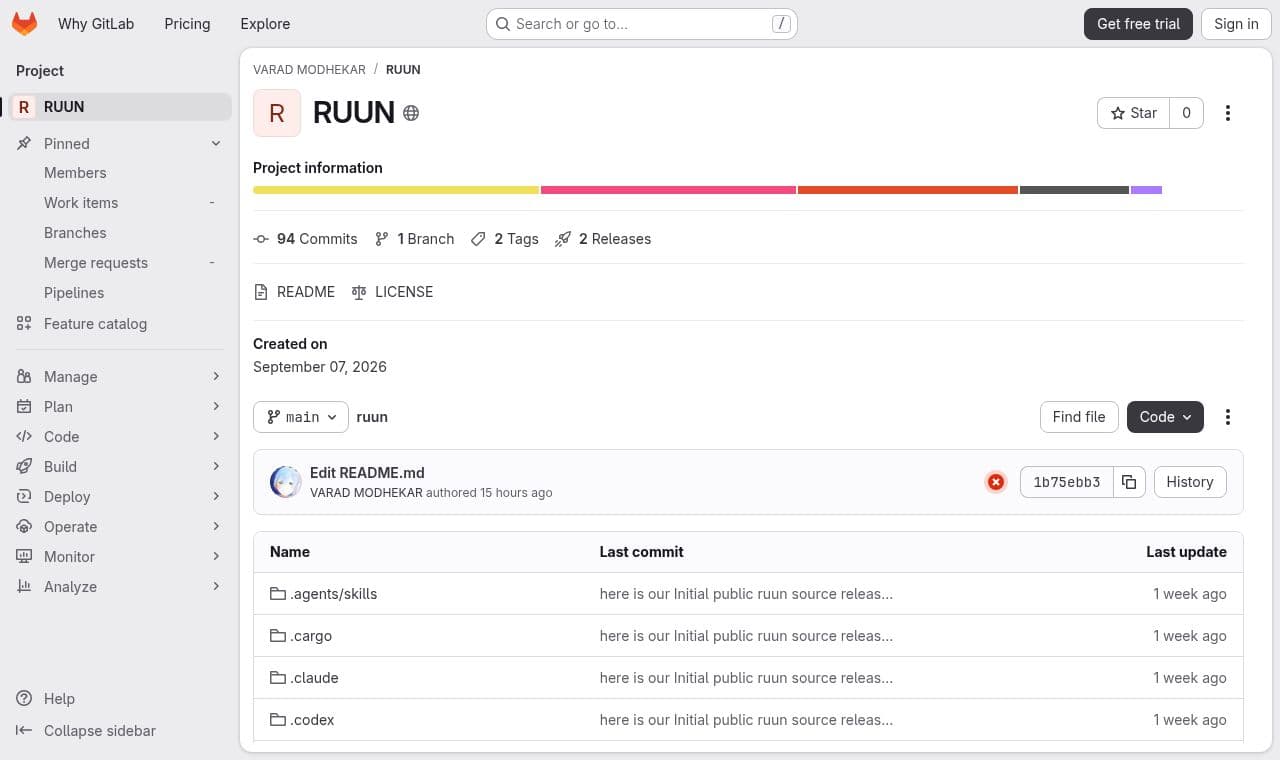
Task: Click the Find file button
Action: pos(1079,417)
